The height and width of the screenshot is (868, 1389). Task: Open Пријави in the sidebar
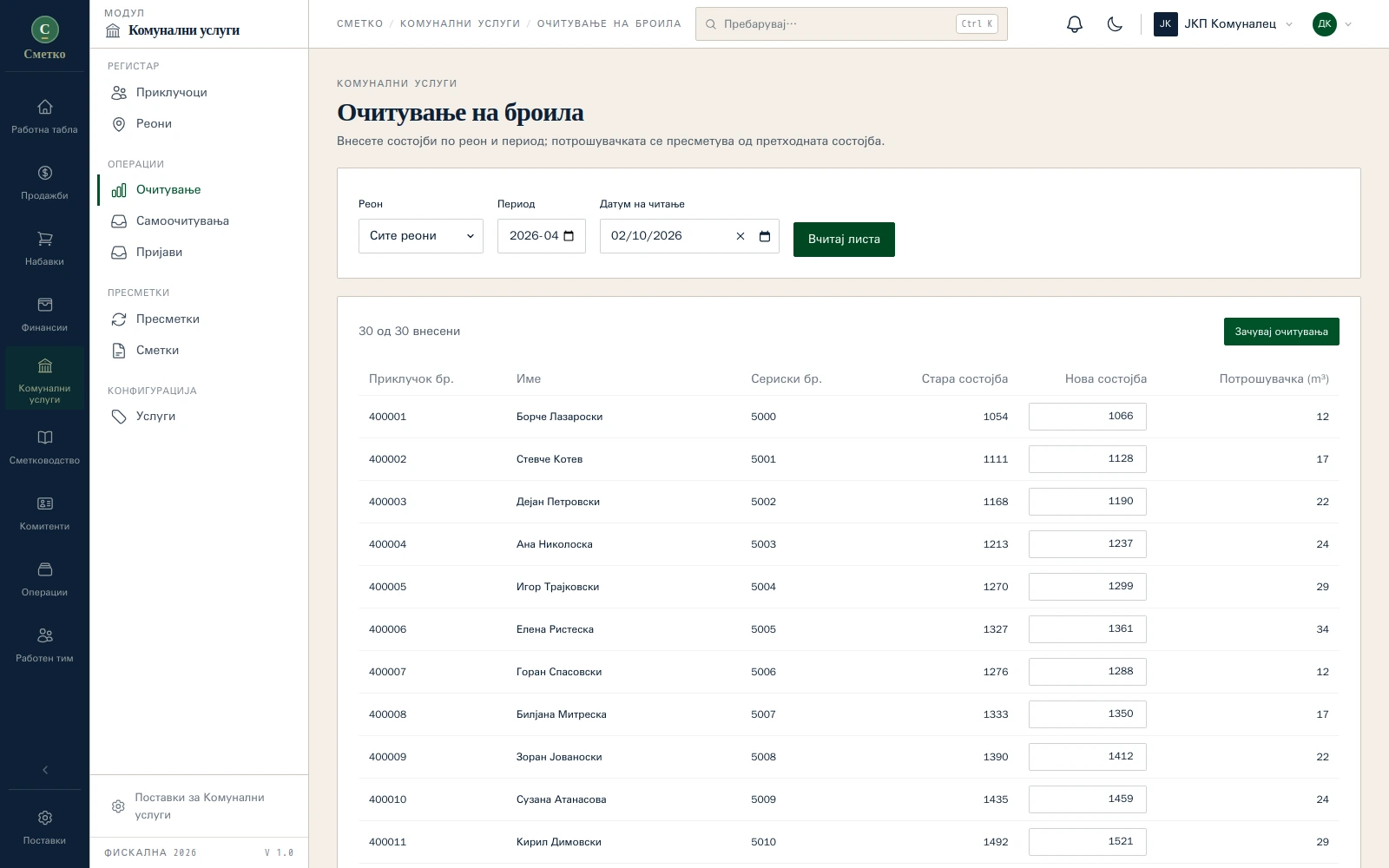tap(199, 253)
